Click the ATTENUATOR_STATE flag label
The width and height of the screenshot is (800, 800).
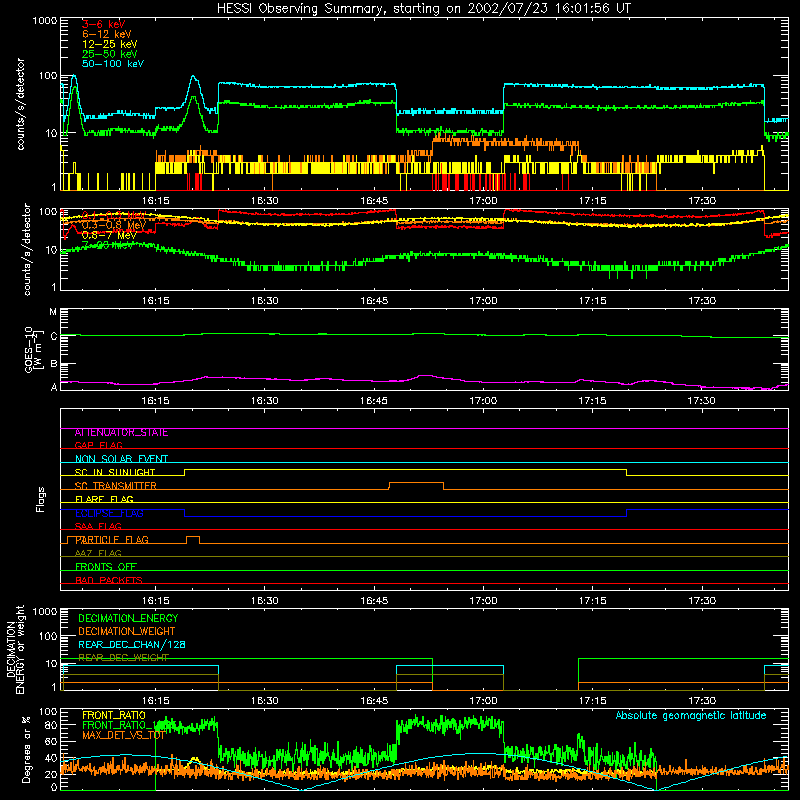(121, 433)
